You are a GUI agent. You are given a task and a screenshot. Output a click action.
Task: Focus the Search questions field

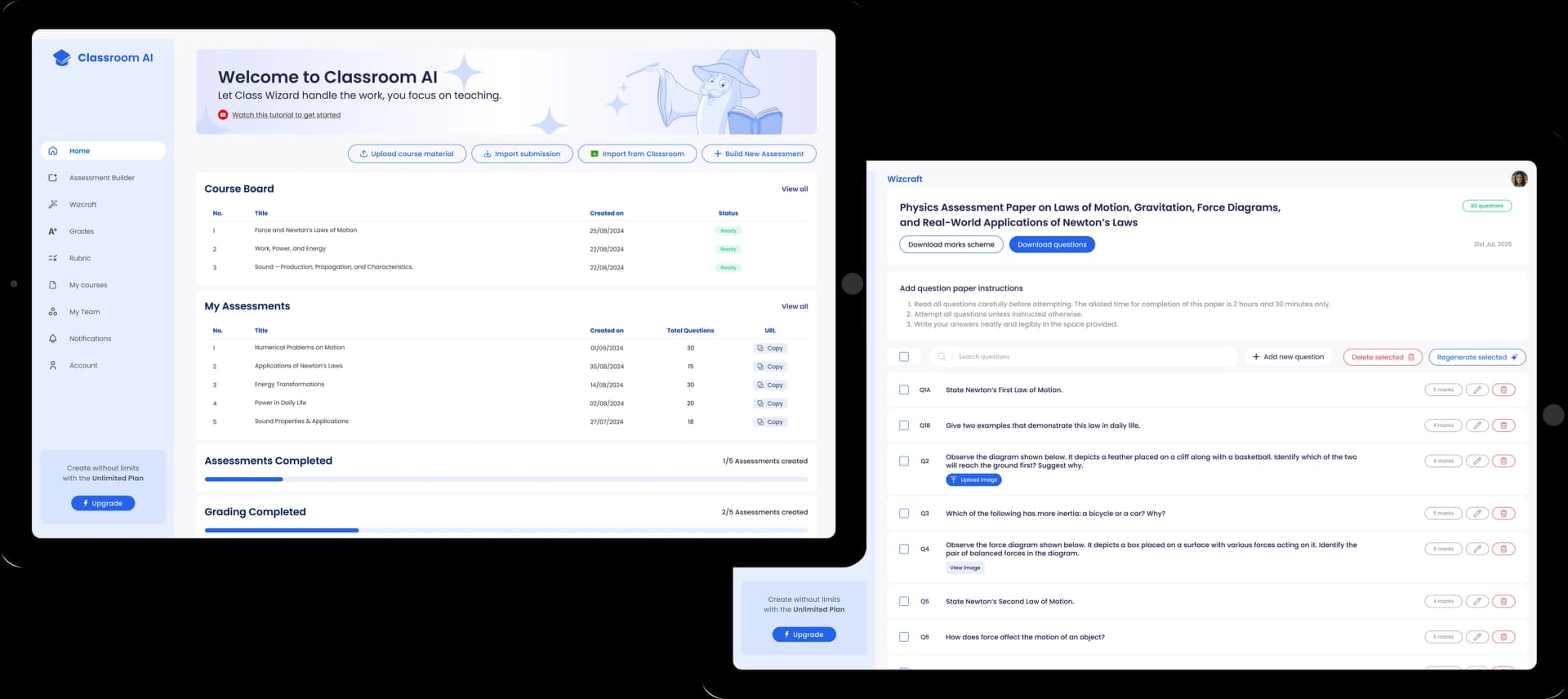1083,357
